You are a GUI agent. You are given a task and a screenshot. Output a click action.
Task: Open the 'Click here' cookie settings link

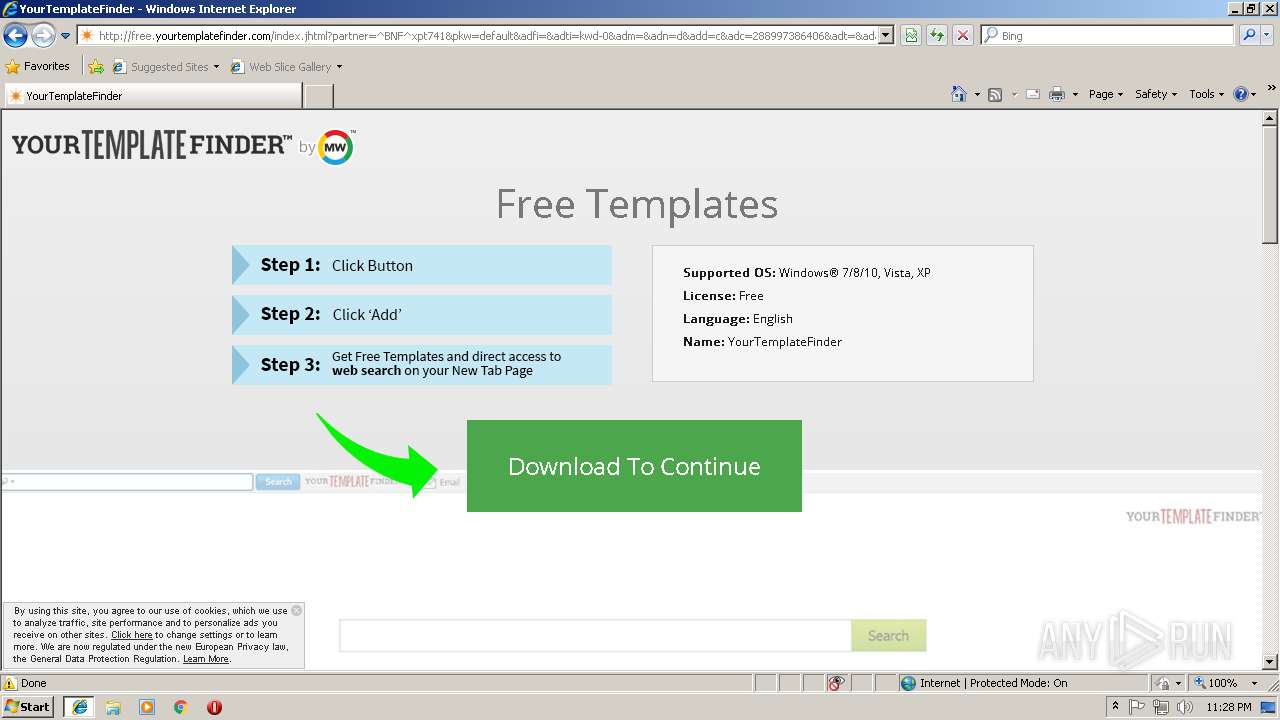pos(132,635)
